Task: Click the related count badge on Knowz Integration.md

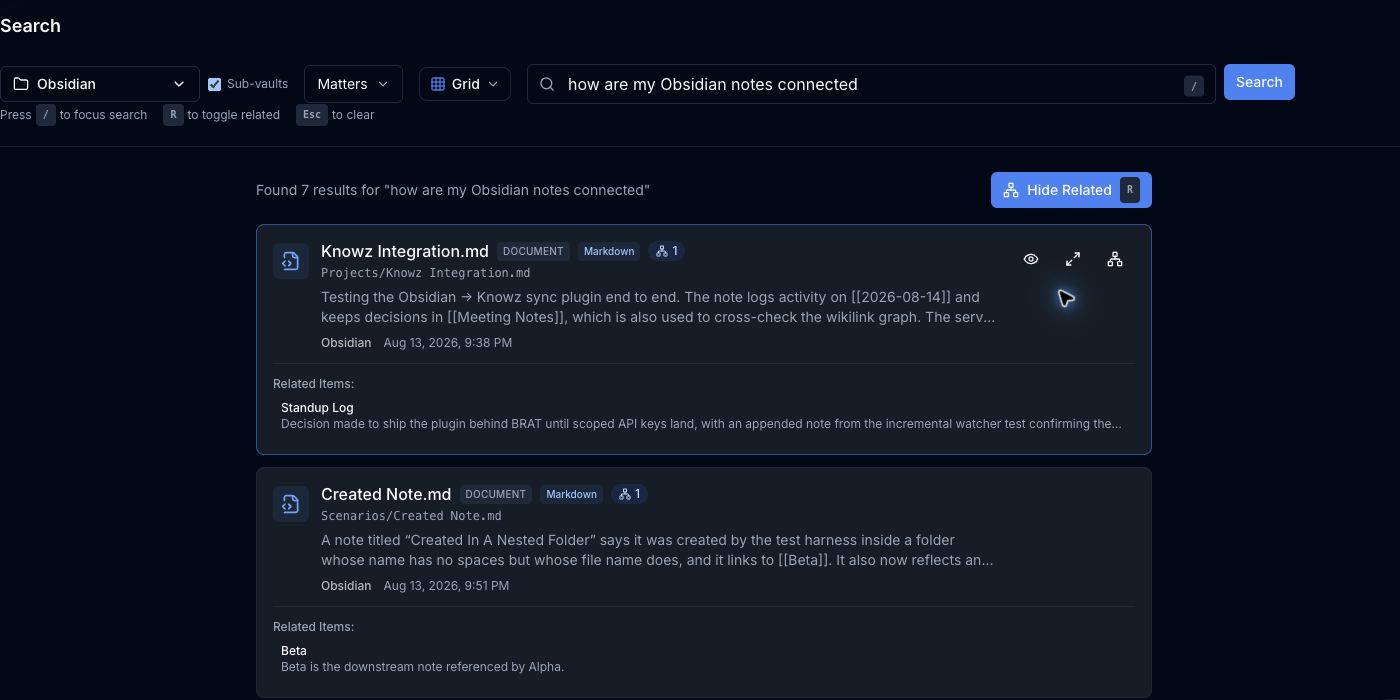Action: point(667,251)
